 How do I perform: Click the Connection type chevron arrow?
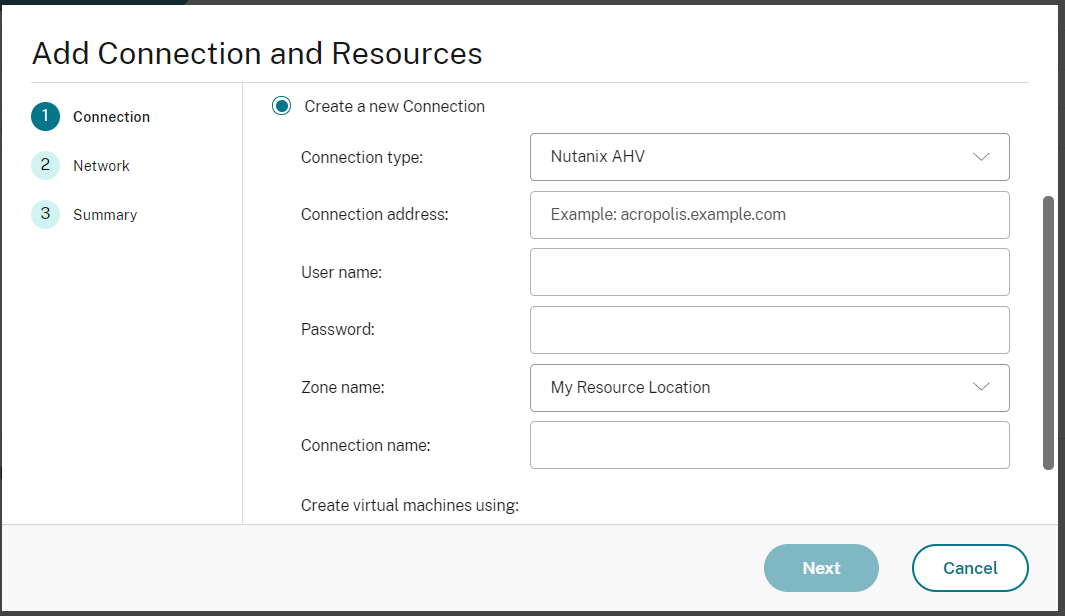pos(981,157)
